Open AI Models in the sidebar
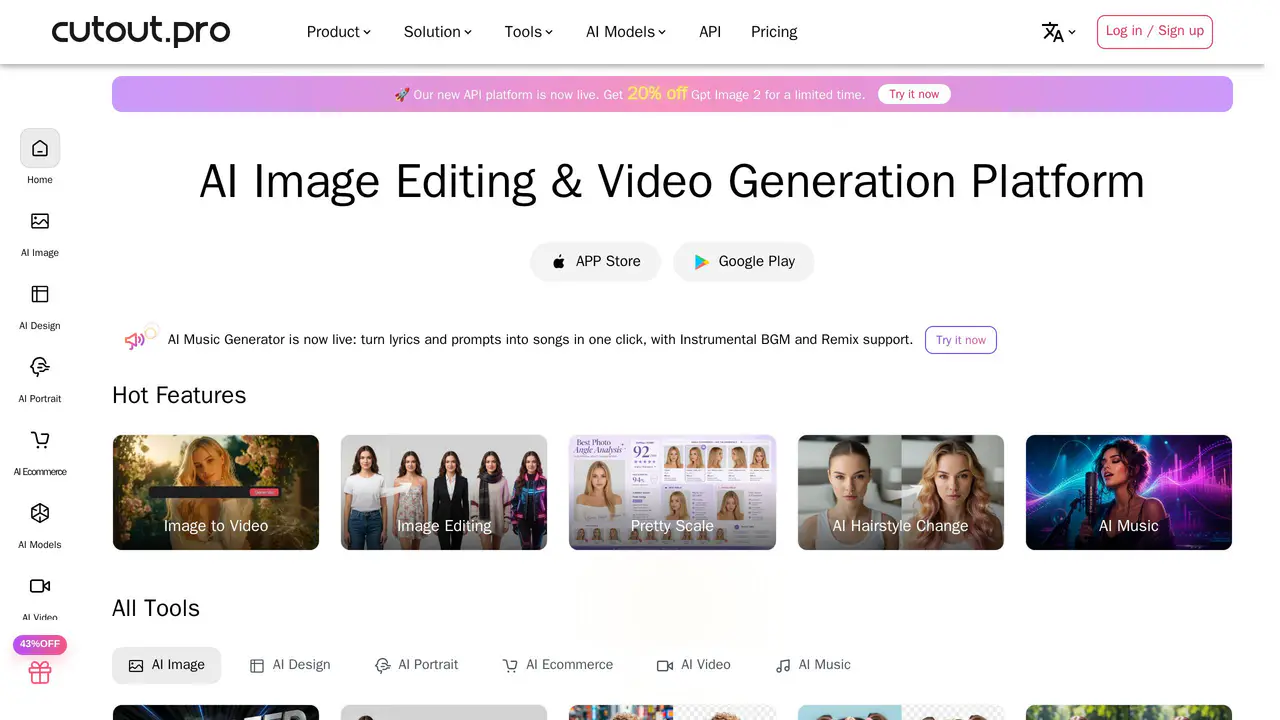This screenshot has height=720, width=1280. [x=40, y=524]
